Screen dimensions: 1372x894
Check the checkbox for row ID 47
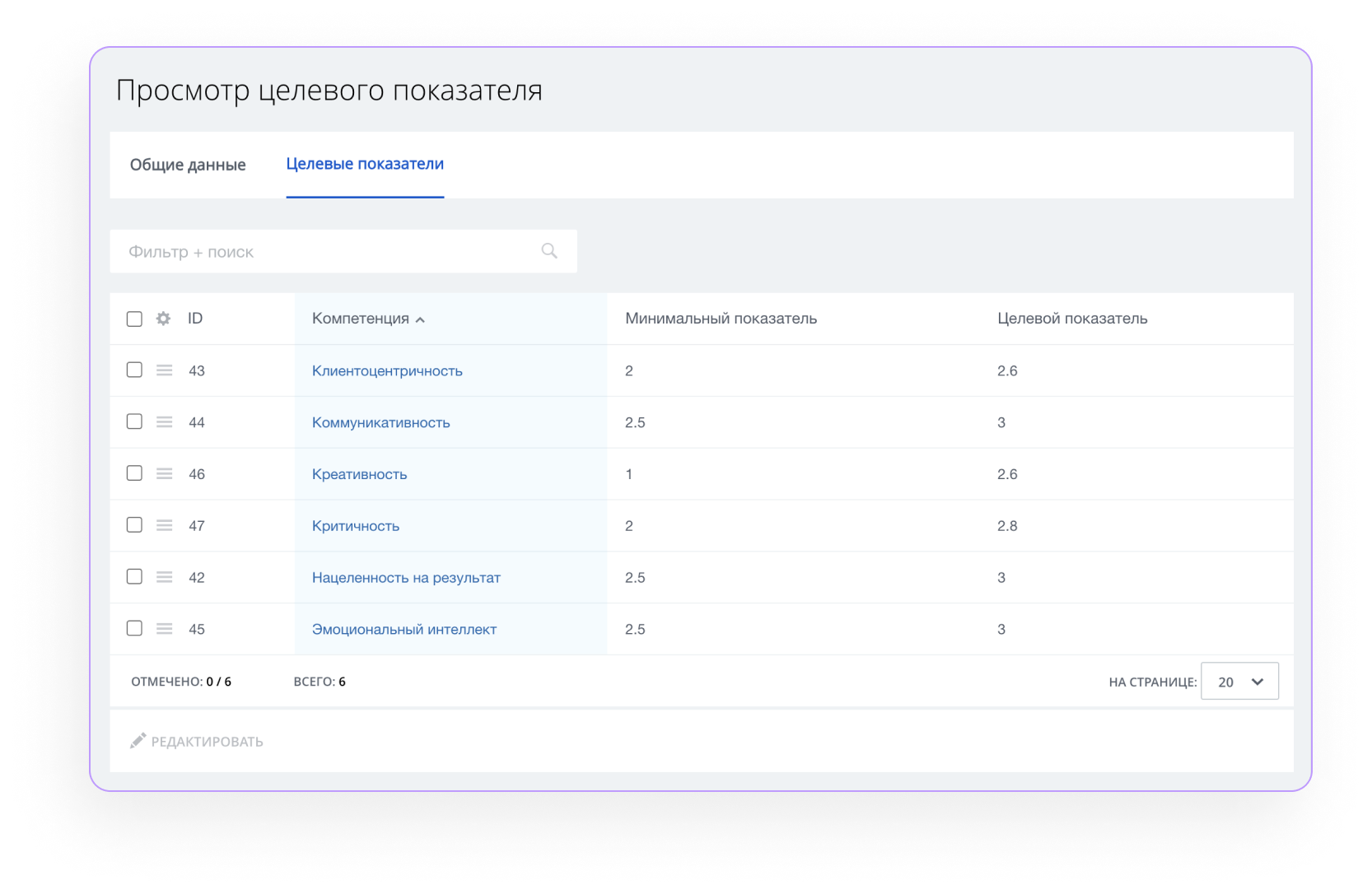point(134,525)
